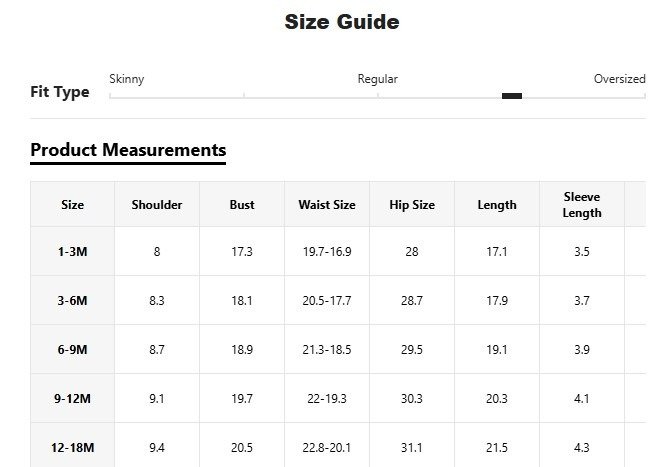665x467 pixels.
Task: Click the 19.7-16.9 waist size cell
Action: click(327, 252)
